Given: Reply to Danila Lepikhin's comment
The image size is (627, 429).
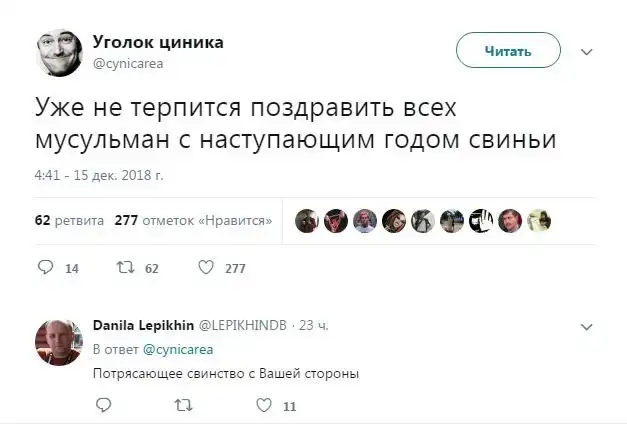Looking at the screenshot, I should (x=103, y=405).
